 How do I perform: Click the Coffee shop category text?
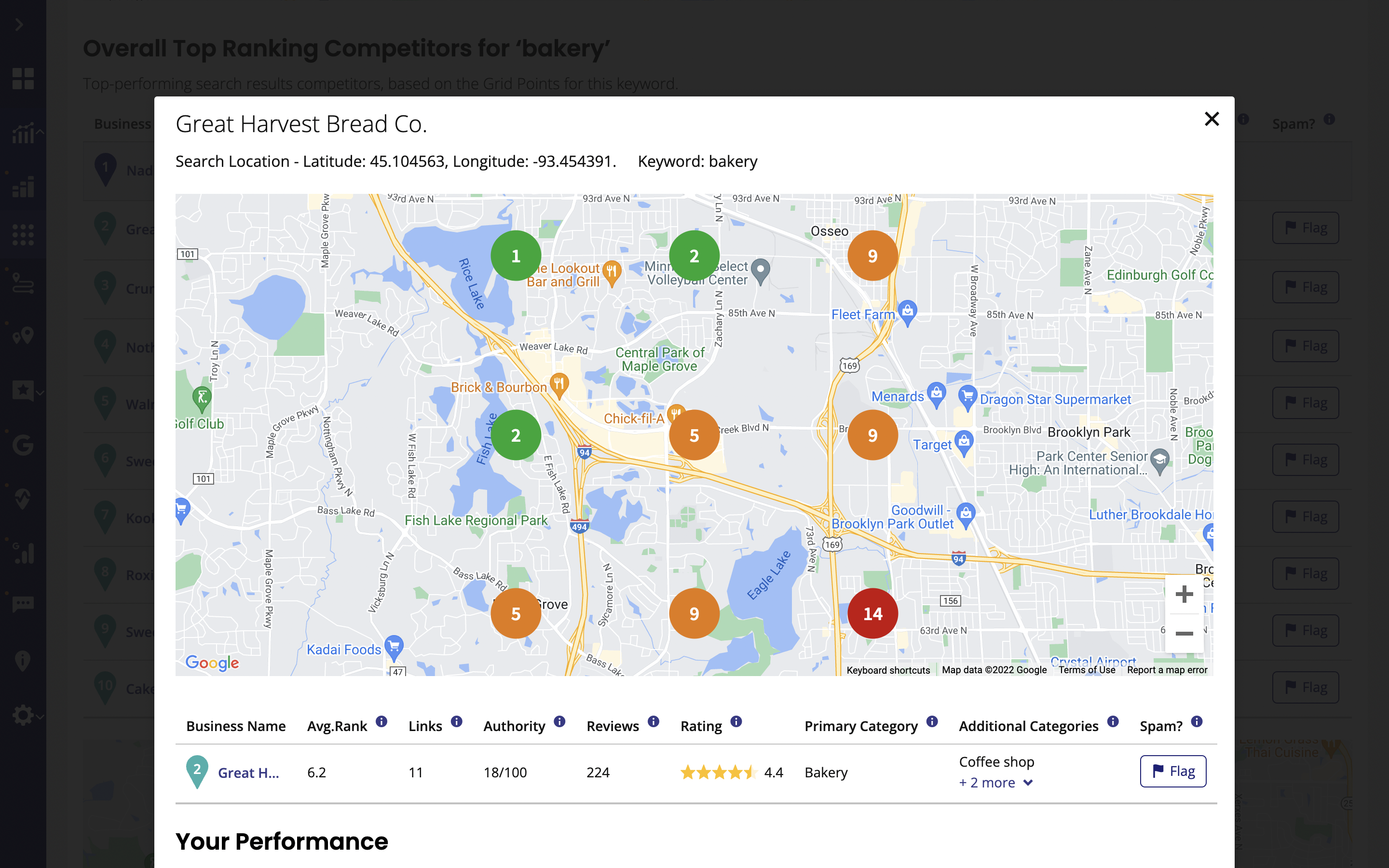tap(996, 762)
